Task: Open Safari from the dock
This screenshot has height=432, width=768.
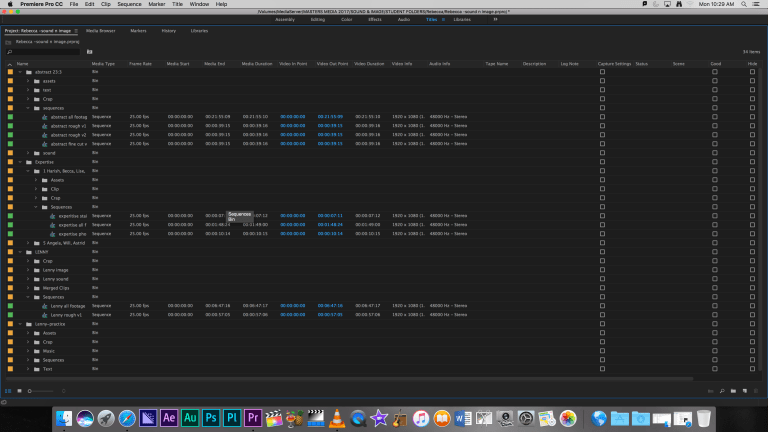Action: click(127, 417)
